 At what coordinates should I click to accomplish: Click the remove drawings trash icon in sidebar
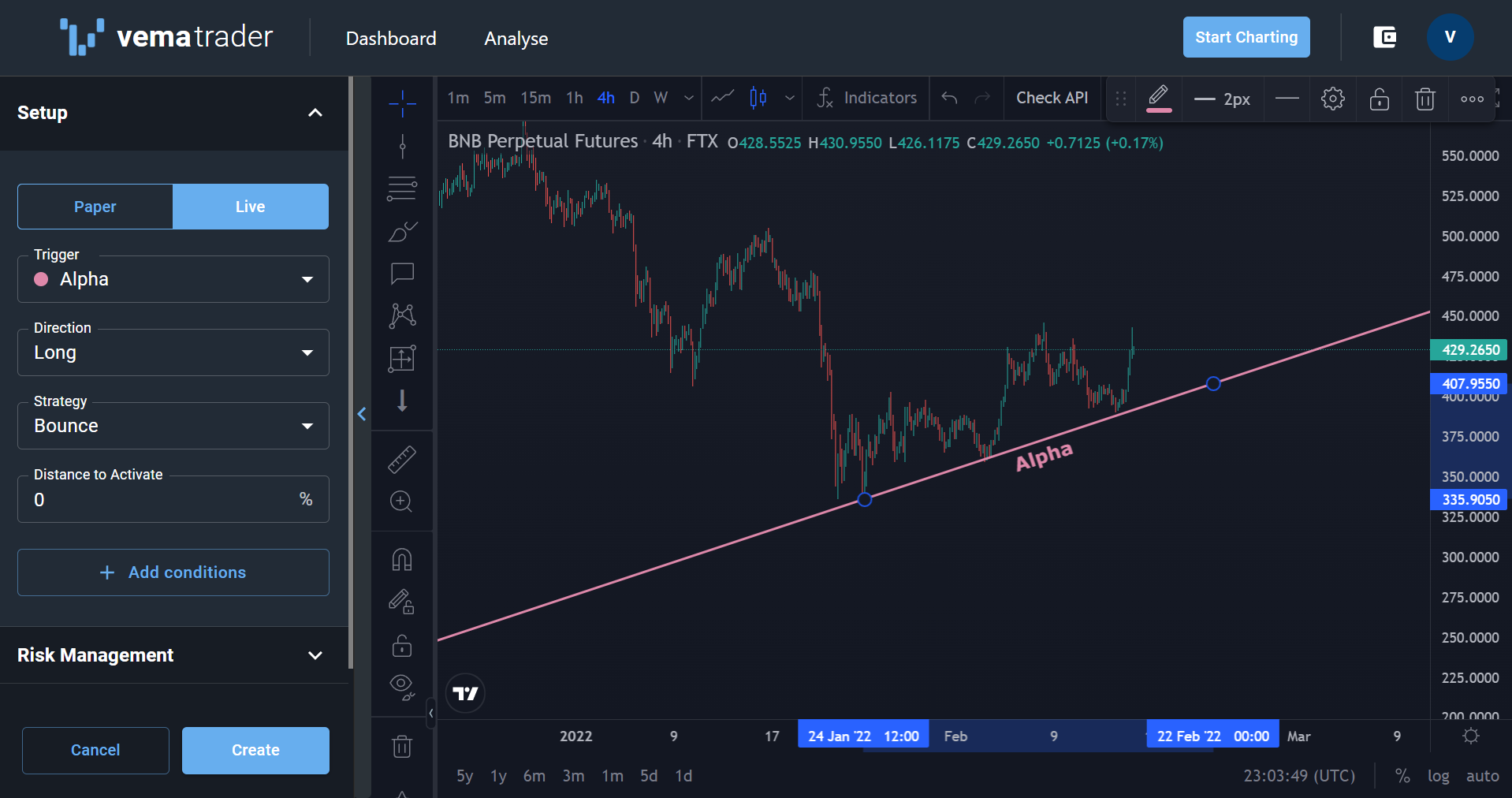click(x=402, y=746)
